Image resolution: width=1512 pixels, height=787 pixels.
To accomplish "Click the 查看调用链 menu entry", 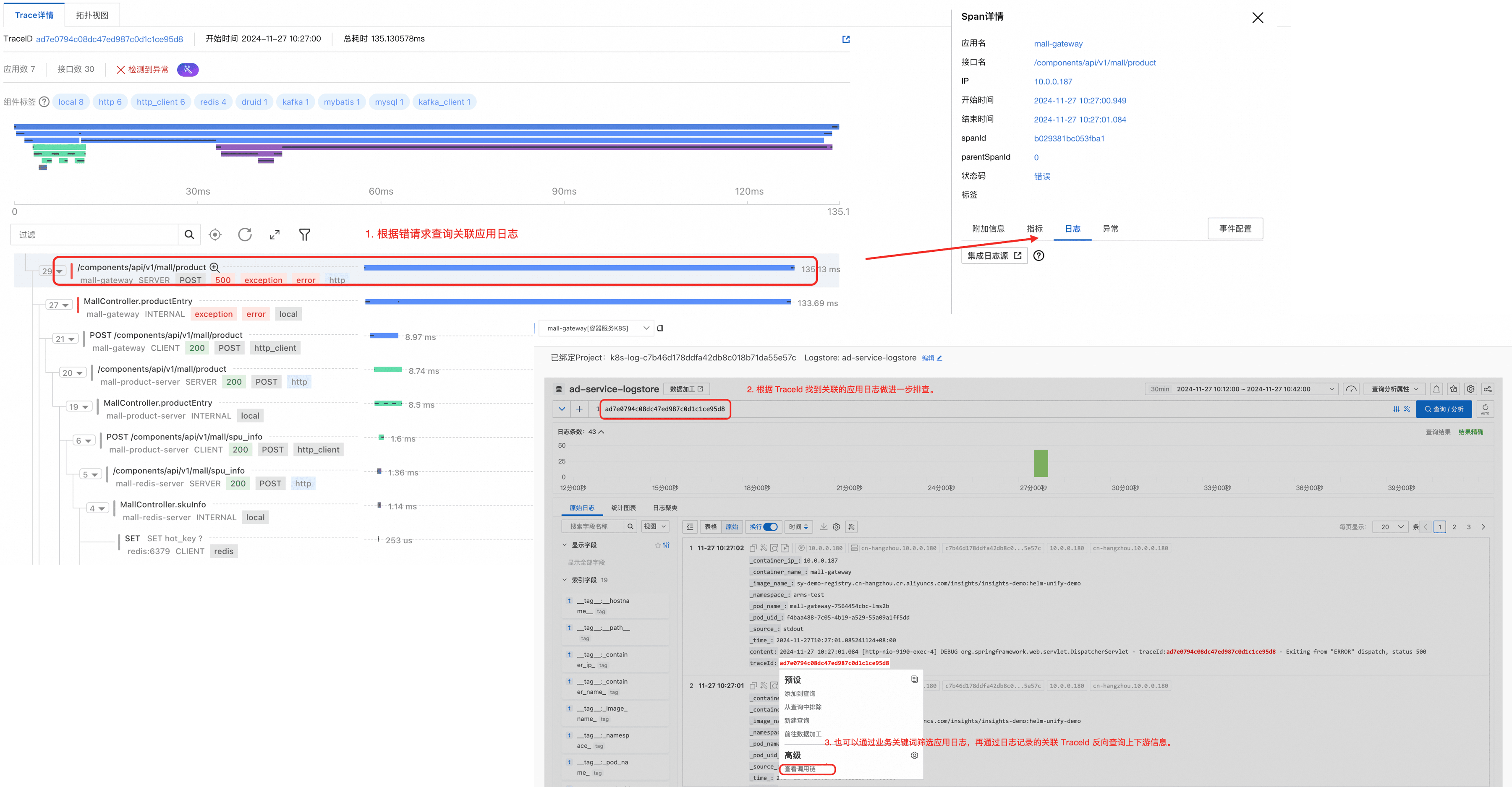I will tap(800, 769).
